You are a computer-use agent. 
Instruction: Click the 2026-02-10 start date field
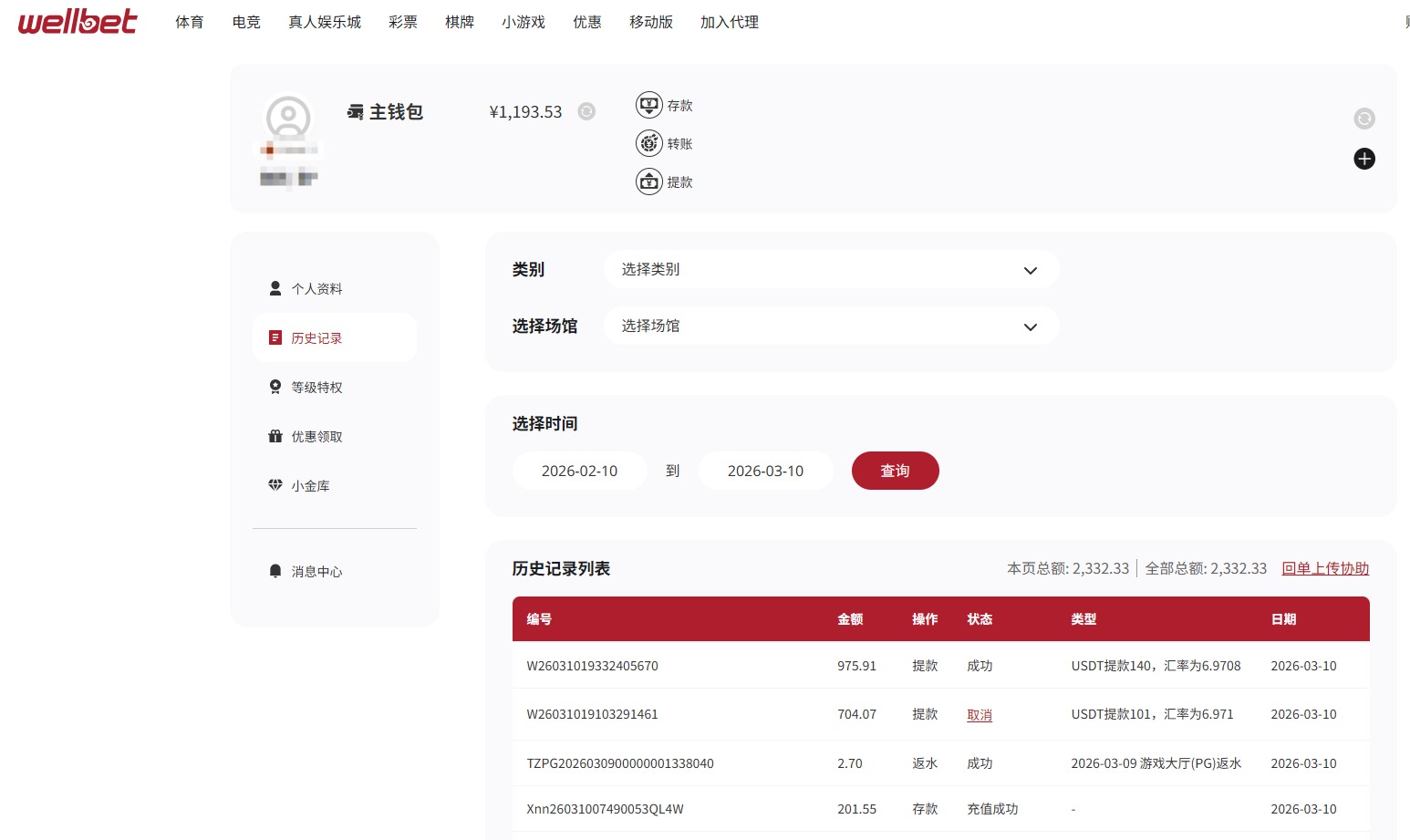tap(579, 471)
